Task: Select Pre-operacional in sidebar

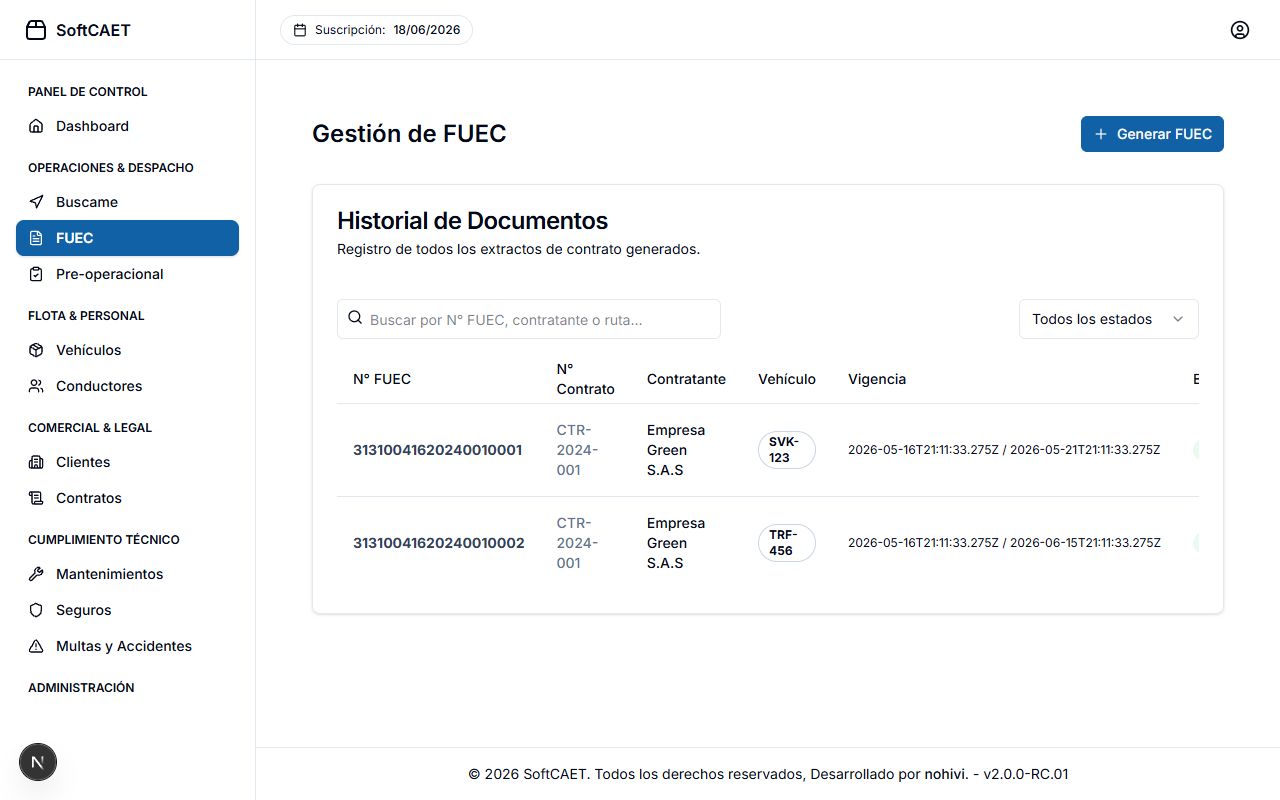Action: click(x=127, y=274)
